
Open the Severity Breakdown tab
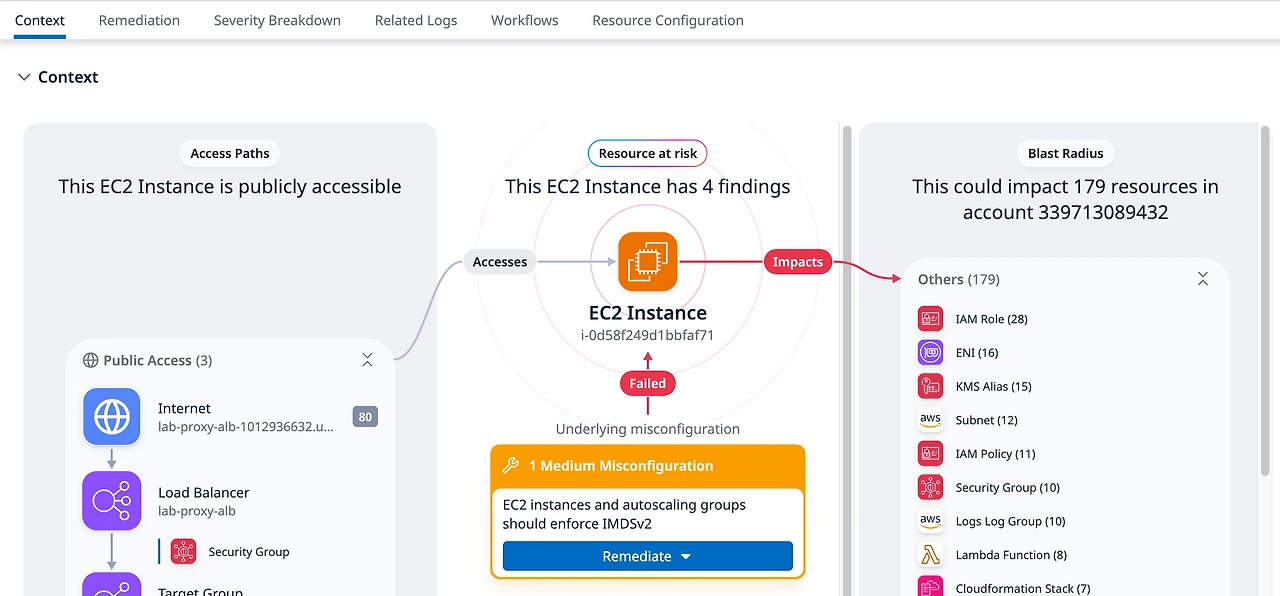coord(277,20)
